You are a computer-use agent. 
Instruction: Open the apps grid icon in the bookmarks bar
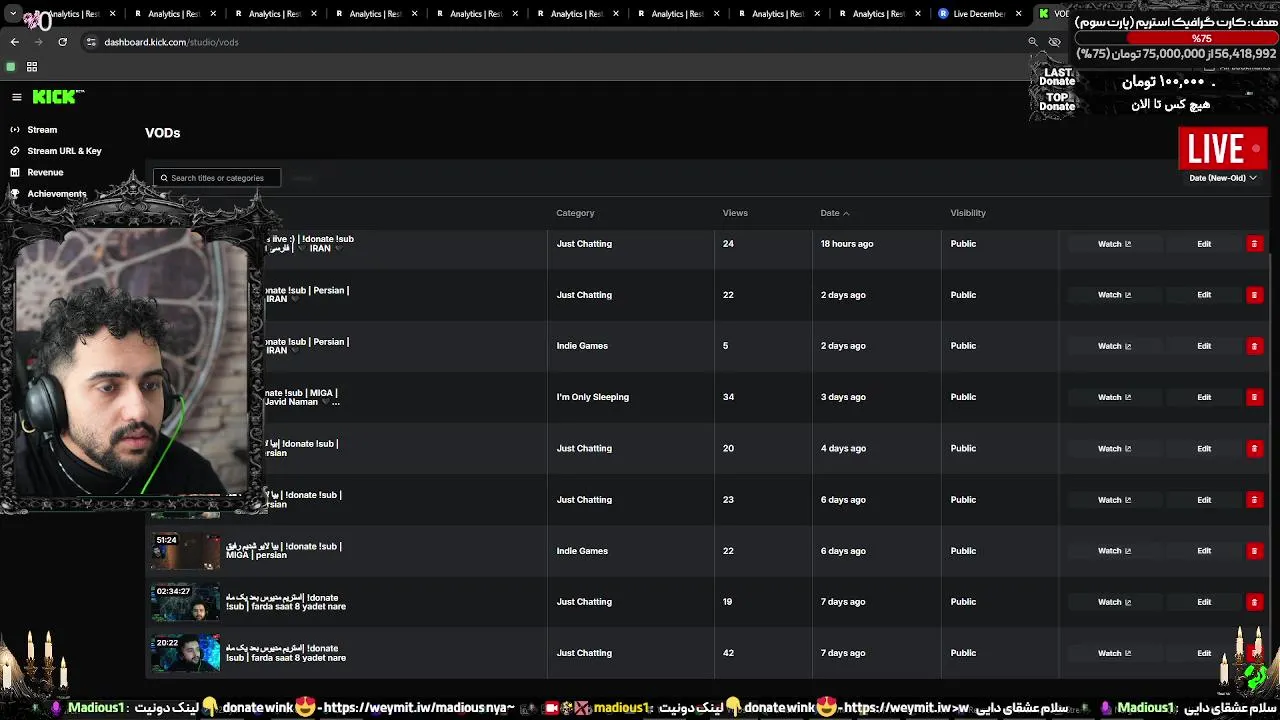tap(32, 67)
